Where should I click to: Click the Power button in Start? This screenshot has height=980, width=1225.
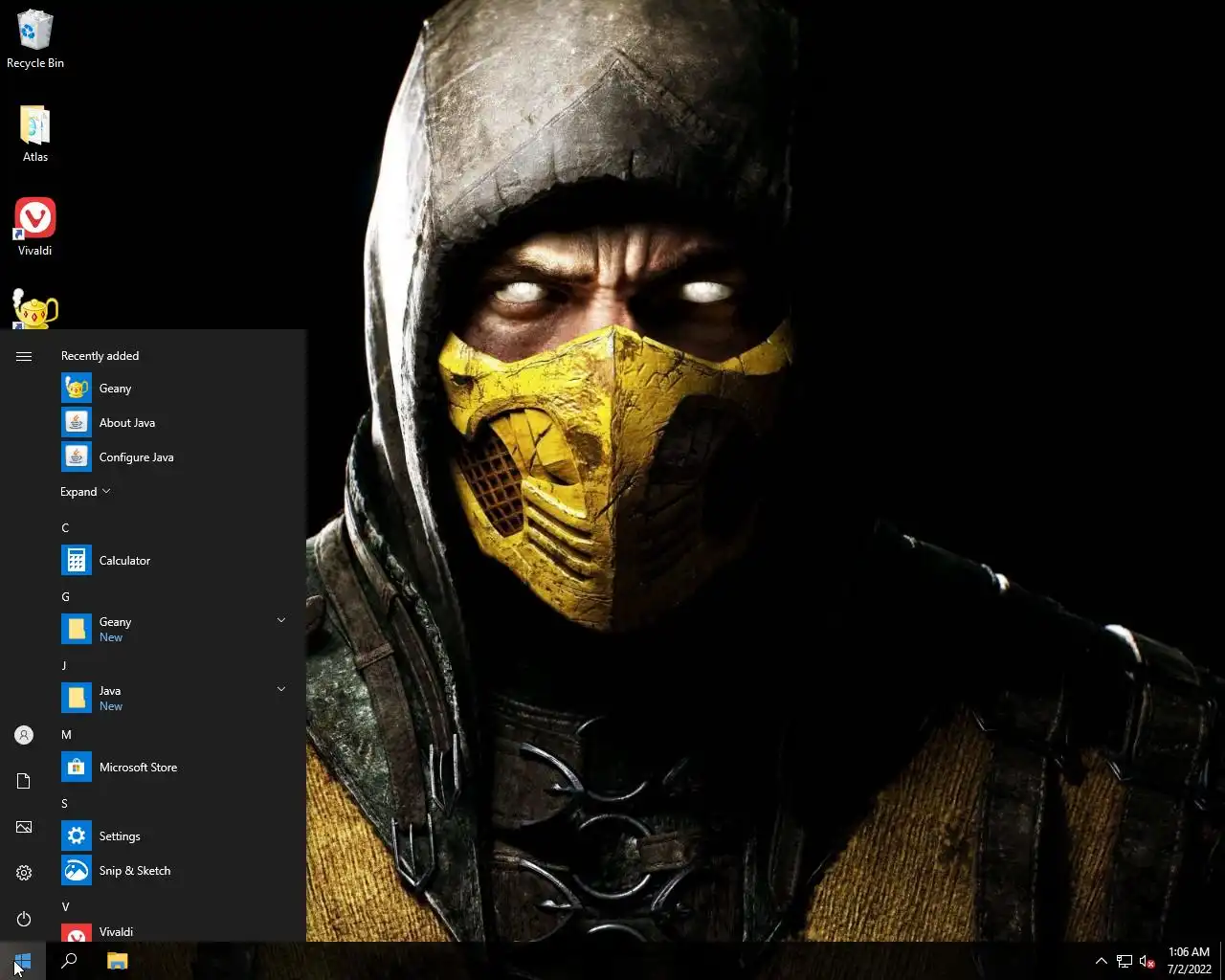click(x=24, y=919)
